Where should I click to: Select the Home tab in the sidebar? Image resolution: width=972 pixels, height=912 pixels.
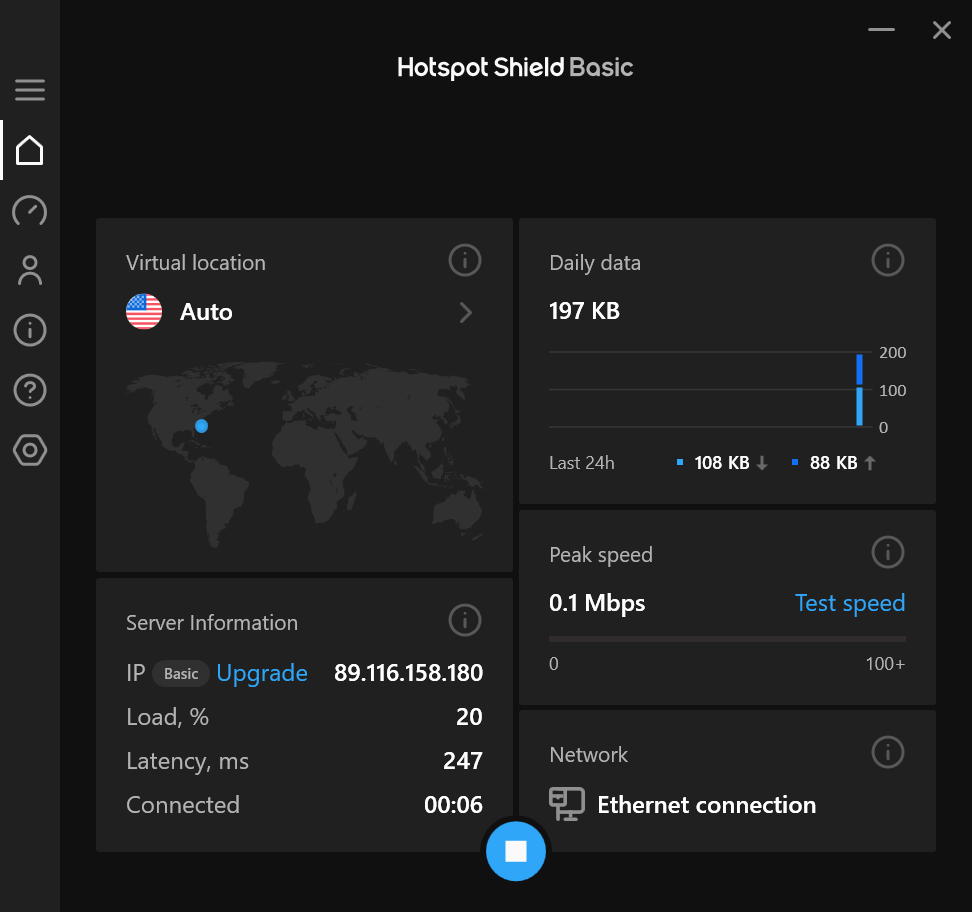click(30, 150)
